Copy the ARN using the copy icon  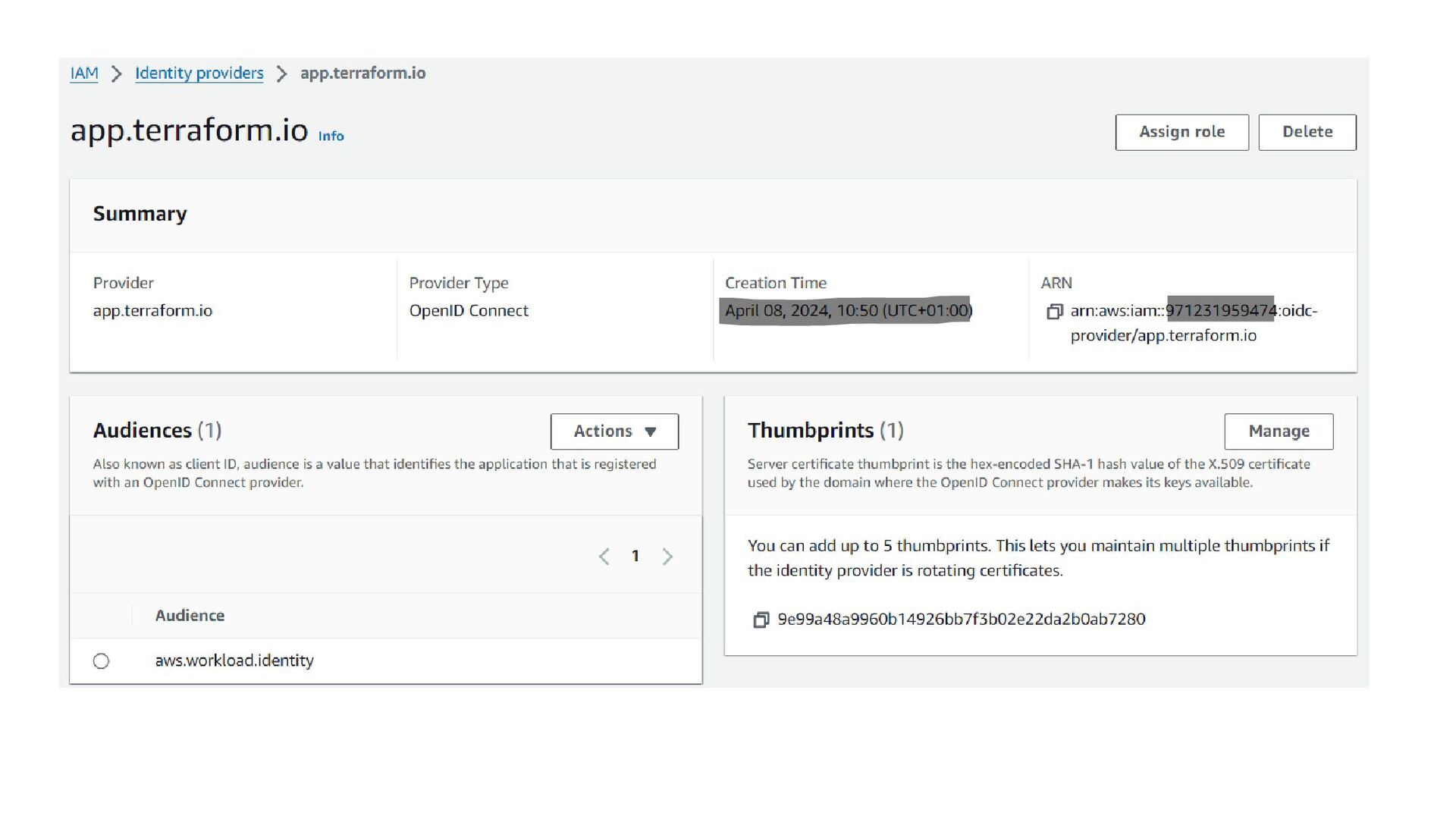tap(1054, 312)
